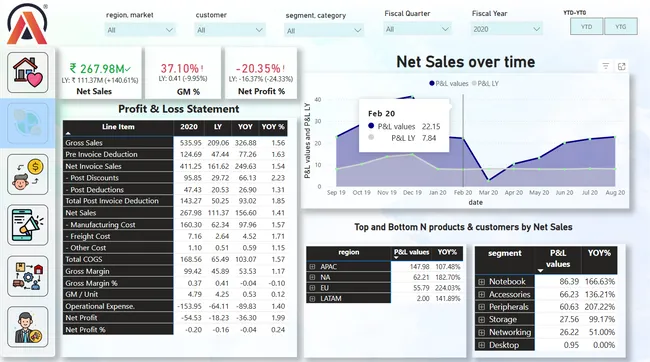This screenshot has width=650, height=362.
Task: Click the Net Sales KPI card
Action: 100,73
